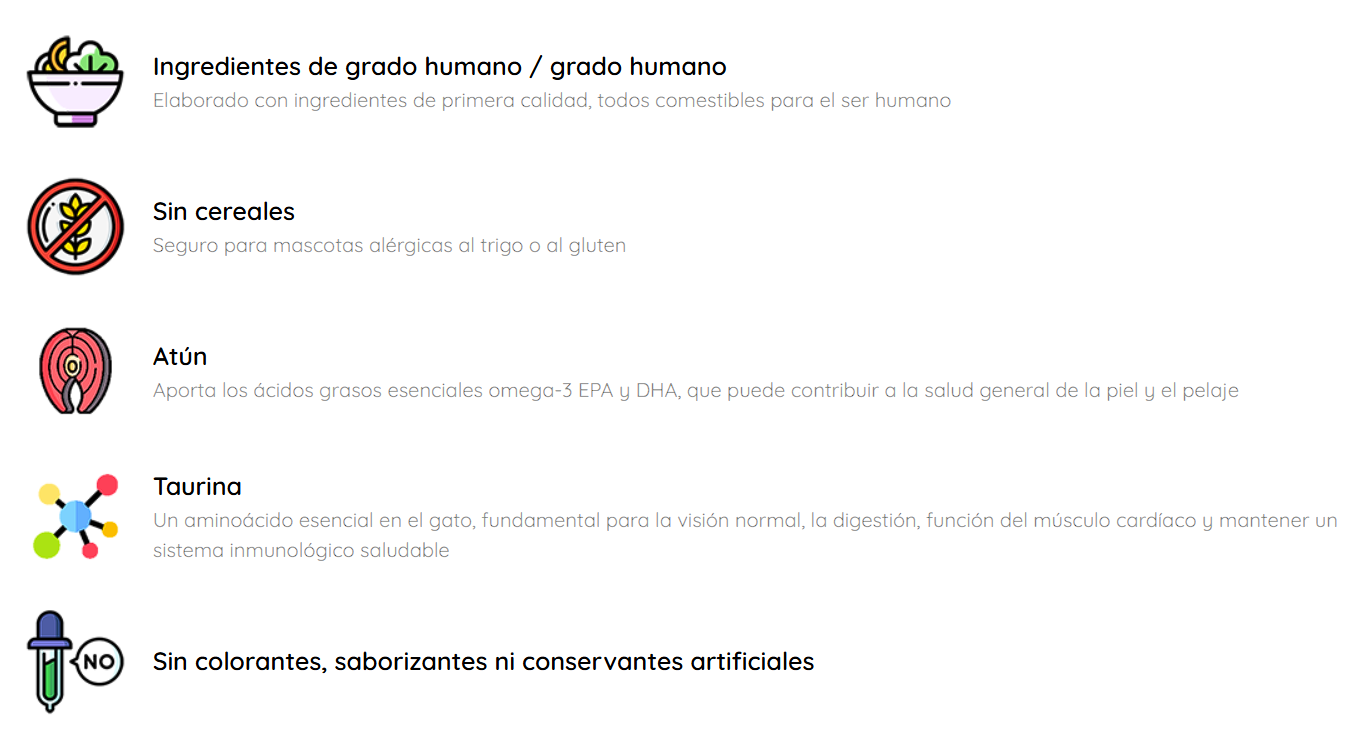This screenshot has width=1365, height=733.
Task: Click the blue center molecule node
Action: pos(76,516)
